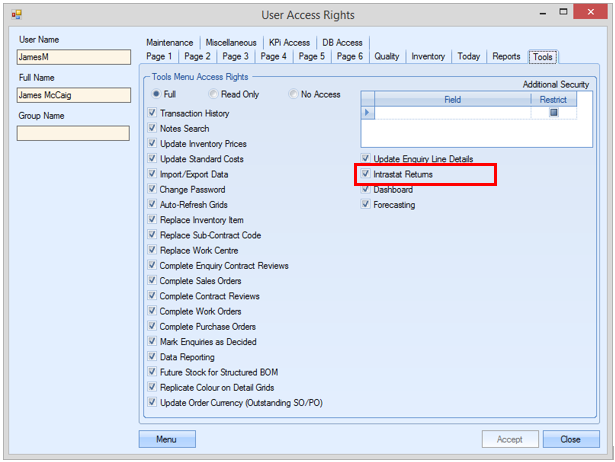Click the Close button at bottom
615x462 pixels.
570,439
